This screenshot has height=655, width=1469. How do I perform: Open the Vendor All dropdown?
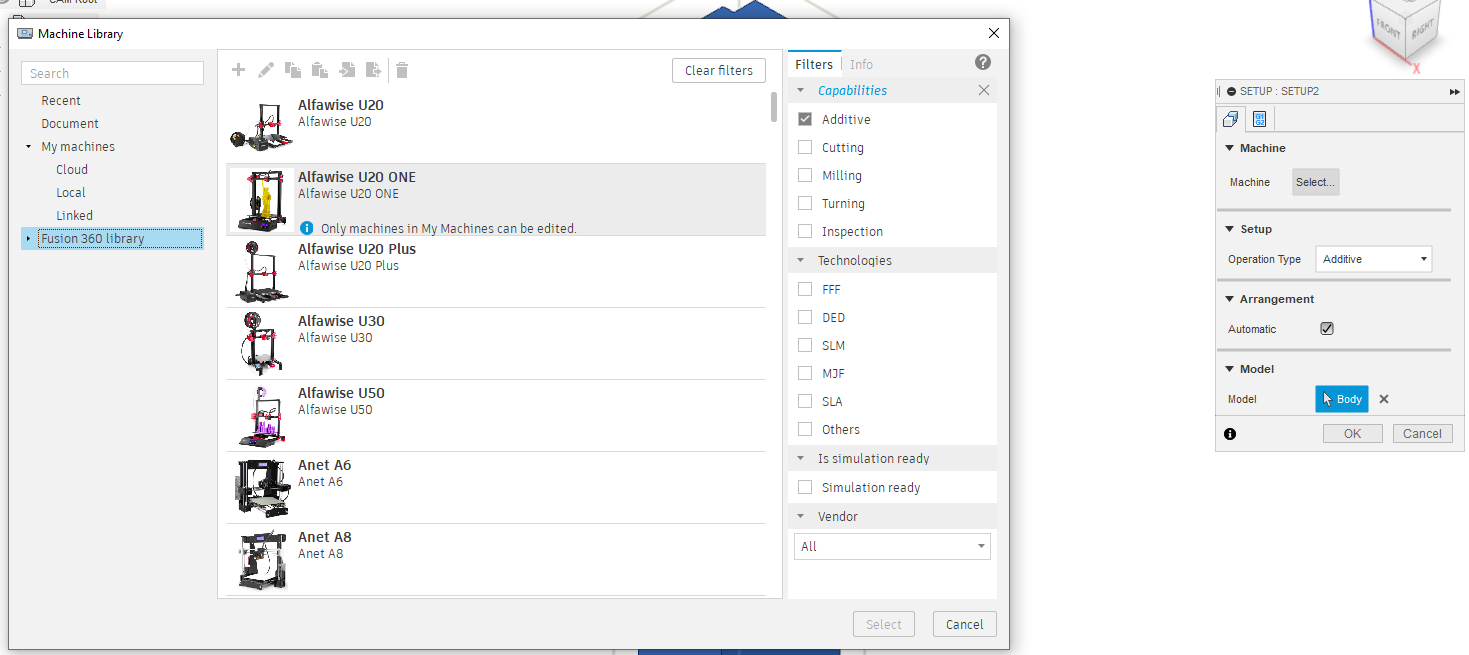pyautogui.click(x=892, y=546)
